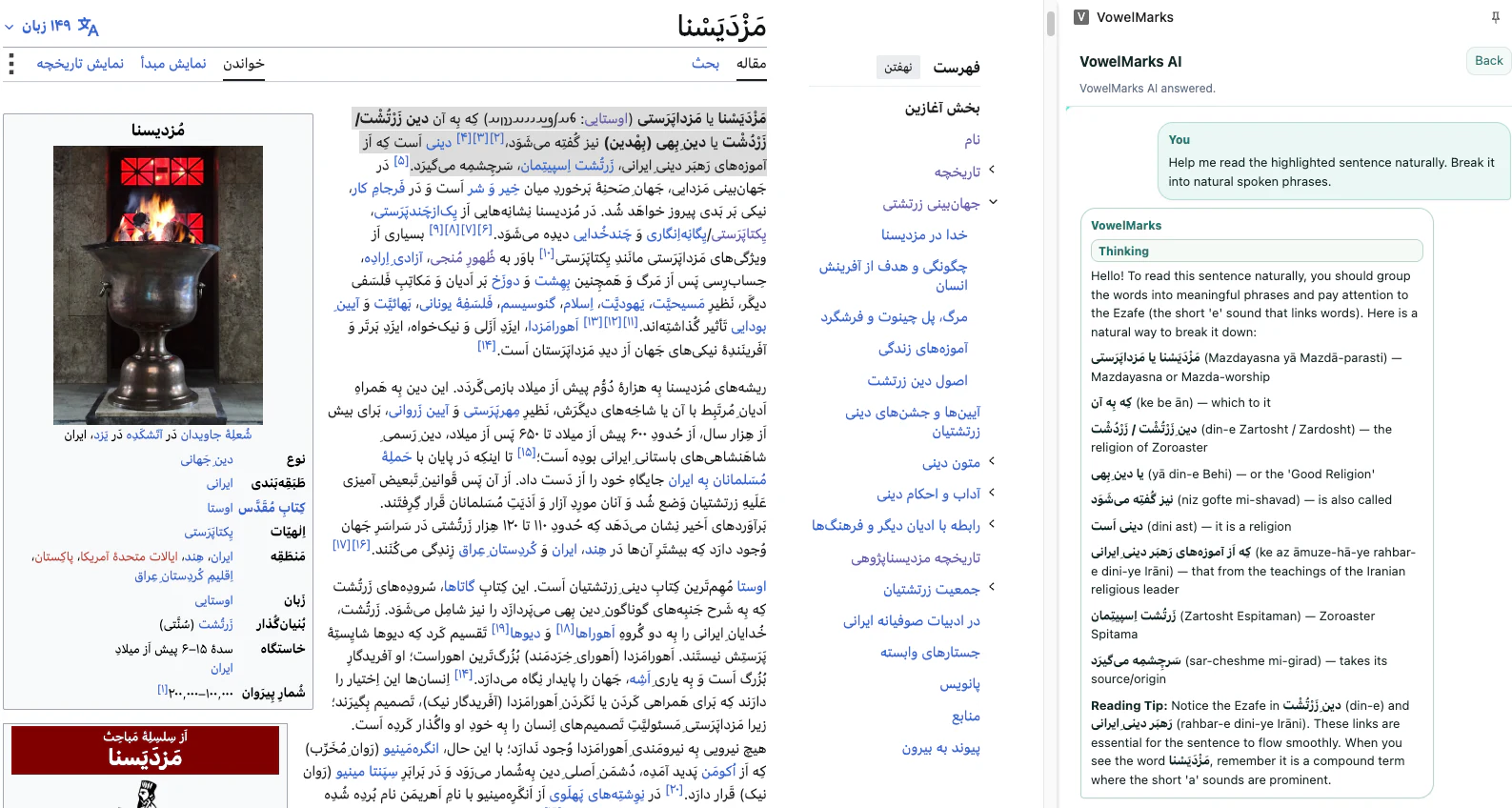Jump to در ادبیات صوفیانهٔ ایران section

912,620
